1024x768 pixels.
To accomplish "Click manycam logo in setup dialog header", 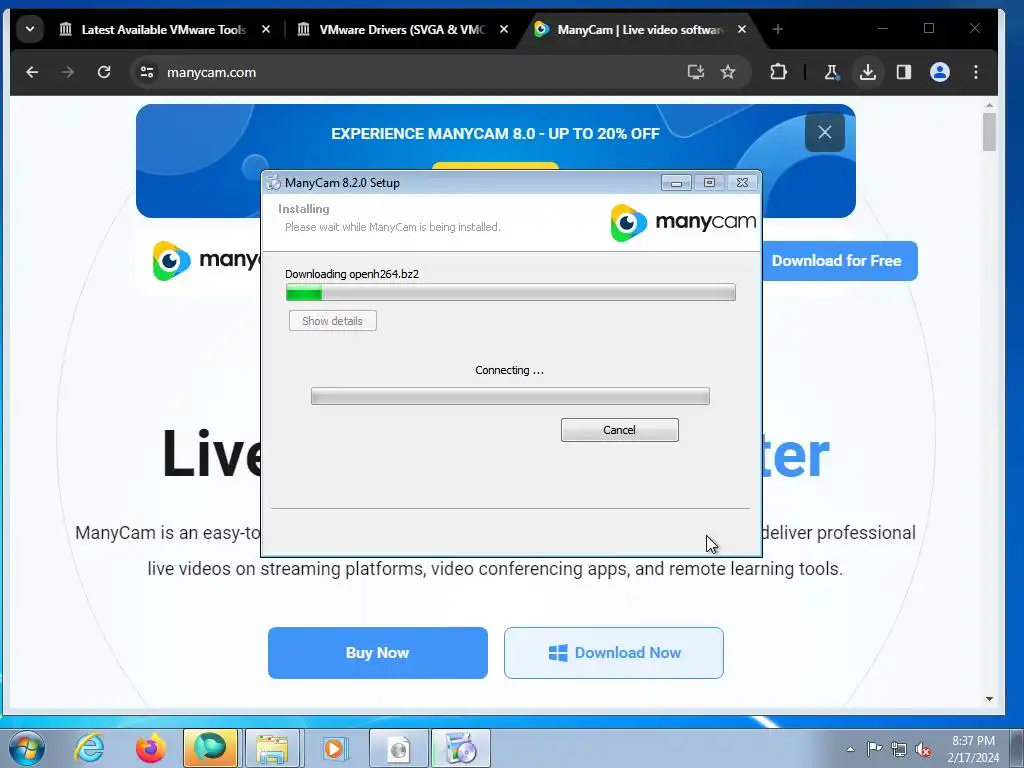I will coord(683,222).
